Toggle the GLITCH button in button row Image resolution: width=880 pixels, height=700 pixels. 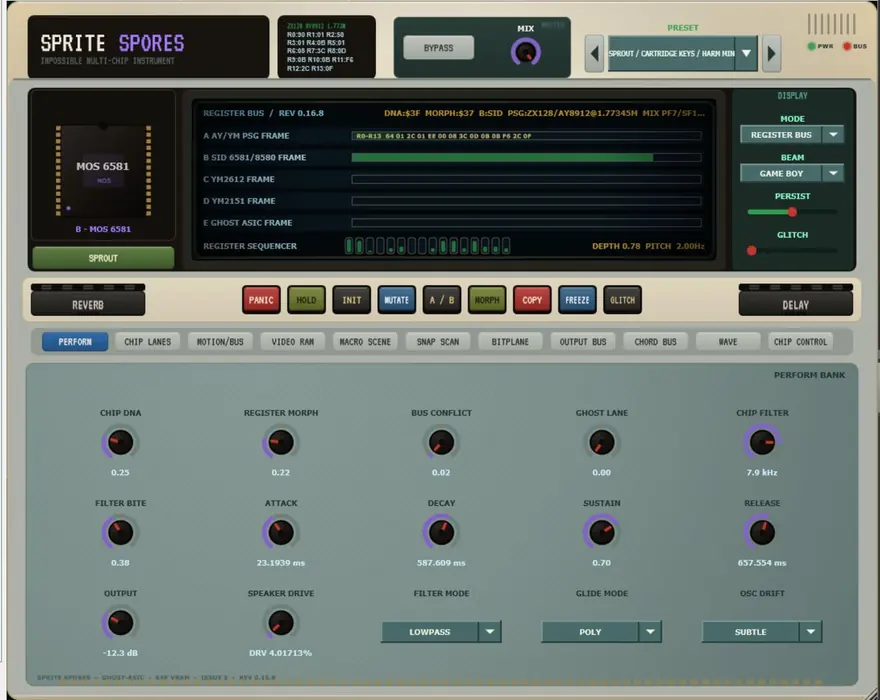(x=622, y=300)
